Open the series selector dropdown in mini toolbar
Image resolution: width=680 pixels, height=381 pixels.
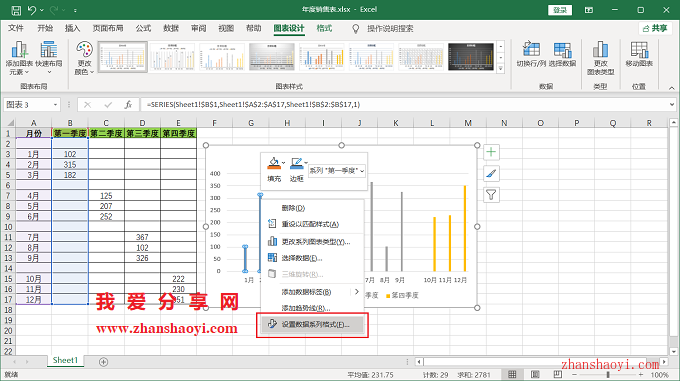pos(362,171)
